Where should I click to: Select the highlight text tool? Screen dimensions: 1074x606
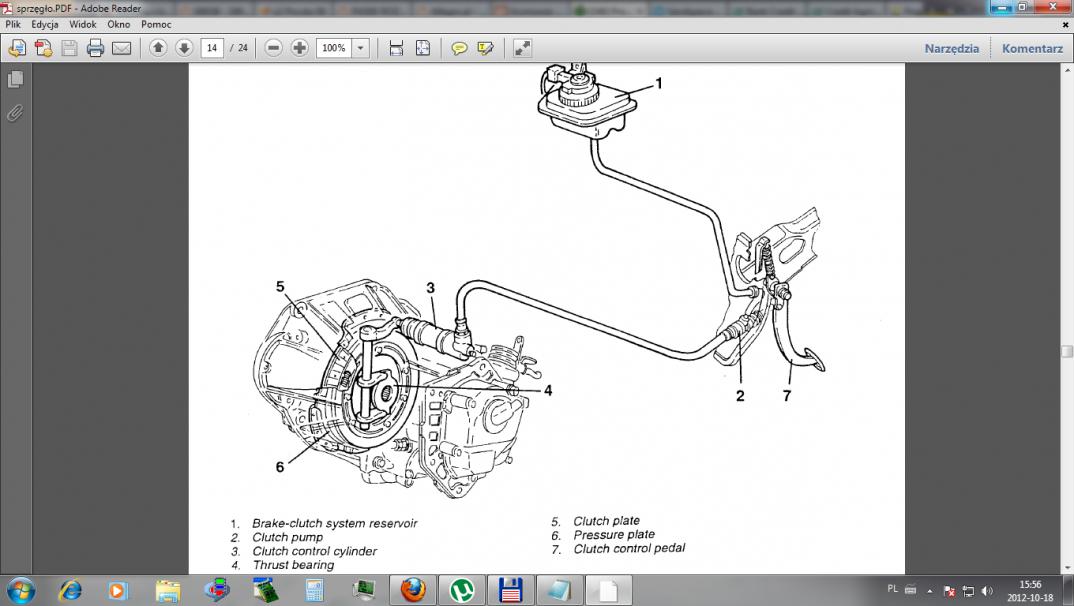tap(486, 48)
